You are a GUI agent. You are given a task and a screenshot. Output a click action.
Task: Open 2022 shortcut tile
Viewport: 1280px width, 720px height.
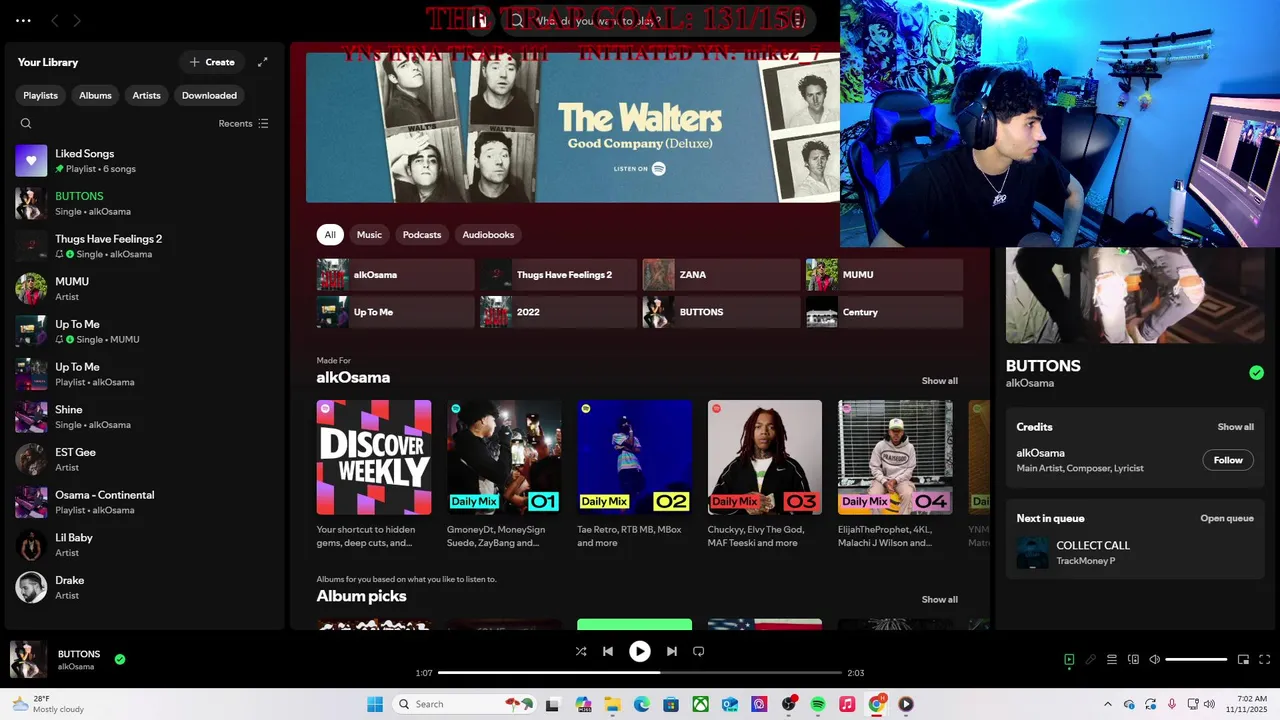click(x=558, y=312)
